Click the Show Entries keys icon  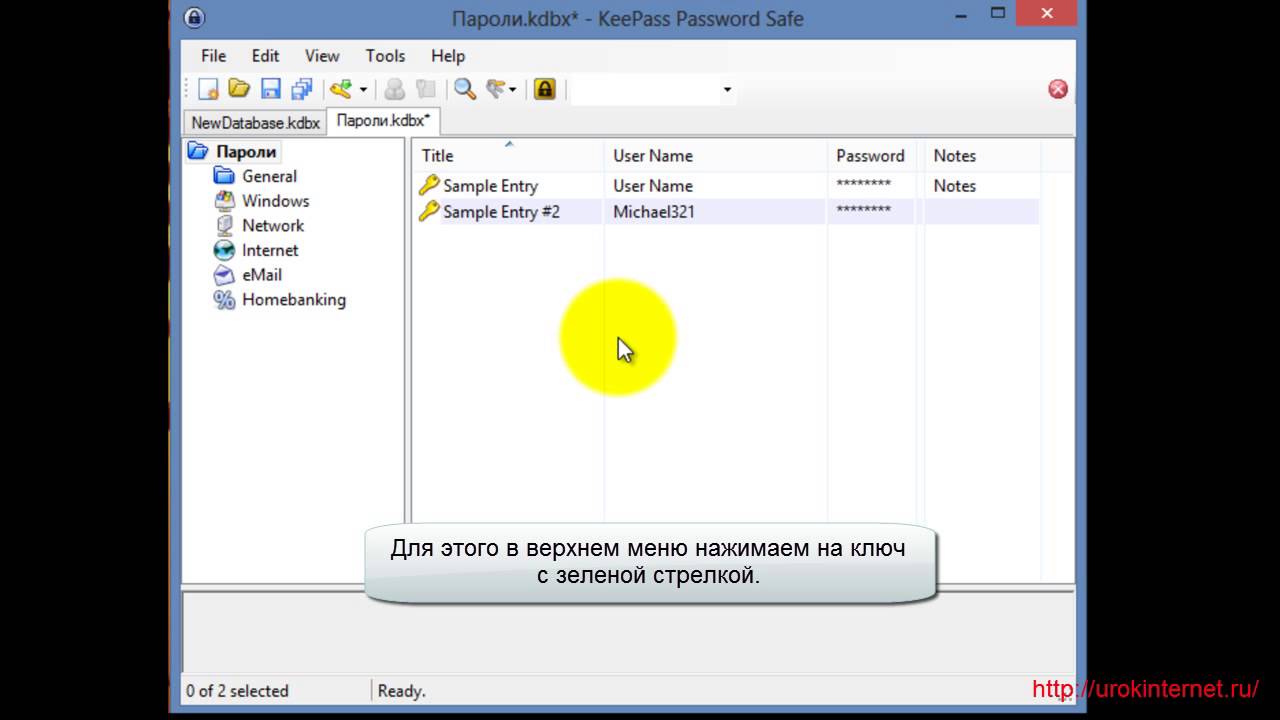tap(496, 90)
